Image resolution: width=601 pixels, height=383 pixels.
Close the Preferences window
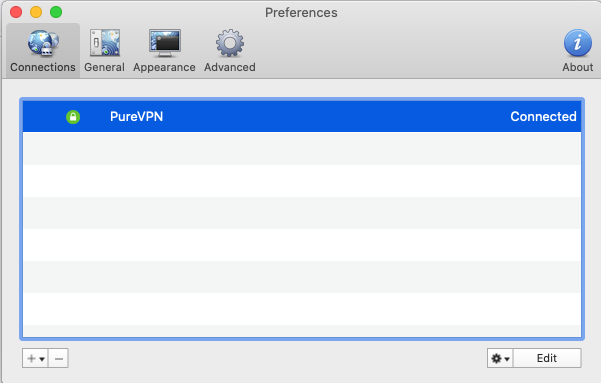(x=16, y=12)
